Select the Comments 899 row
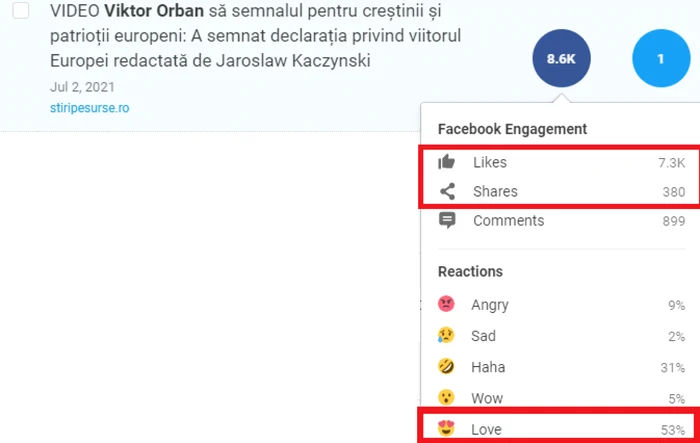700x443 pixels. click(561, 221)
